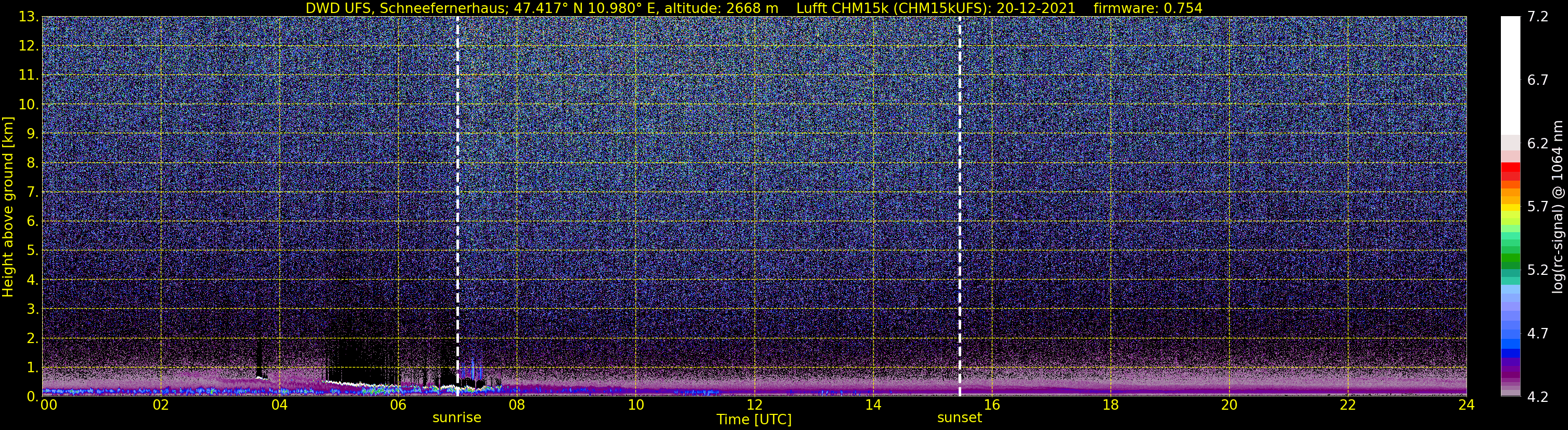Click the 'Lufft CHM15k (CHM15kUFS): 20-12-2021' text
Screen dimensions: 1568x430
point(936,8)
